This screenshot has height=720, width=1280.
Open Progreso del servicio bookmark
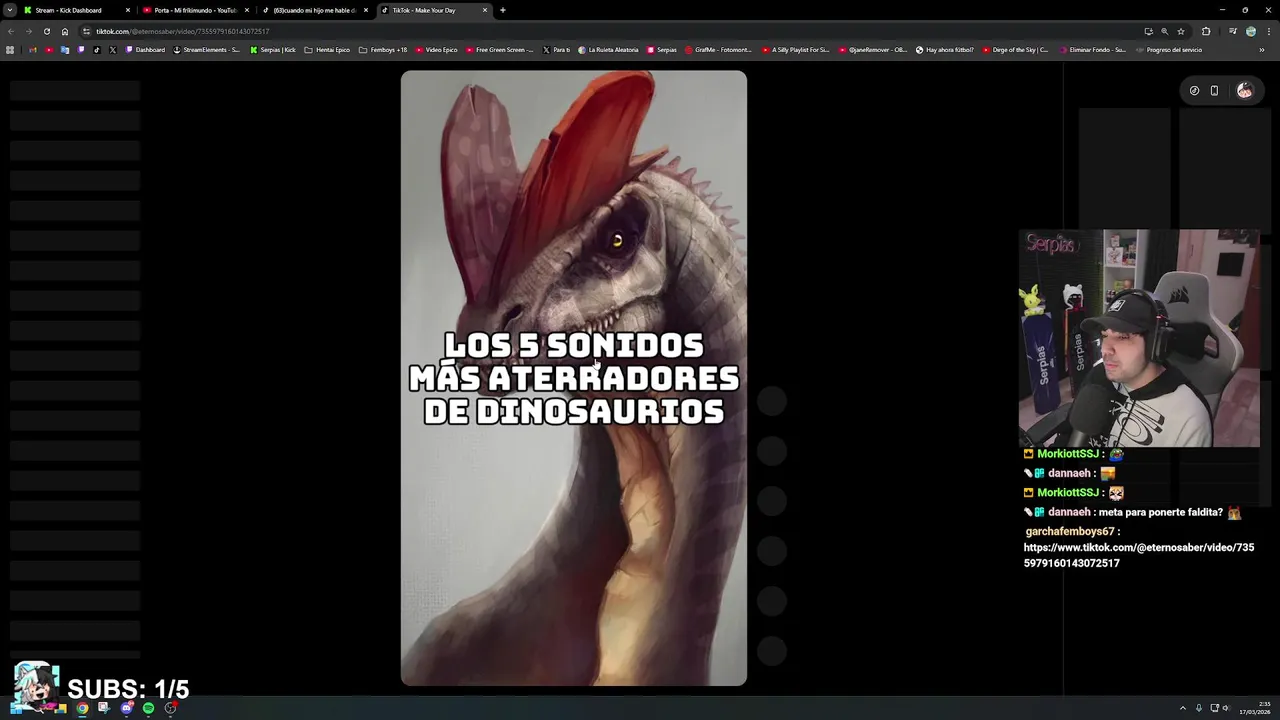click(x=1169, y=50)
